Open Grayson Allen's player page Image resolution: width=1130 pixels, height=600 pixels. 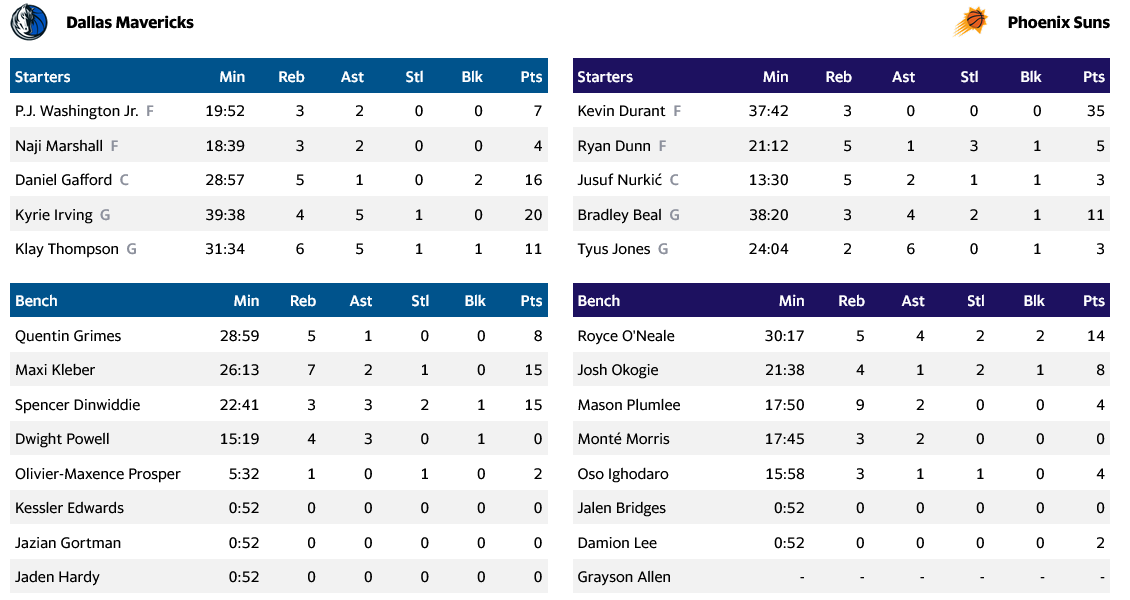[x=624, y=577]
